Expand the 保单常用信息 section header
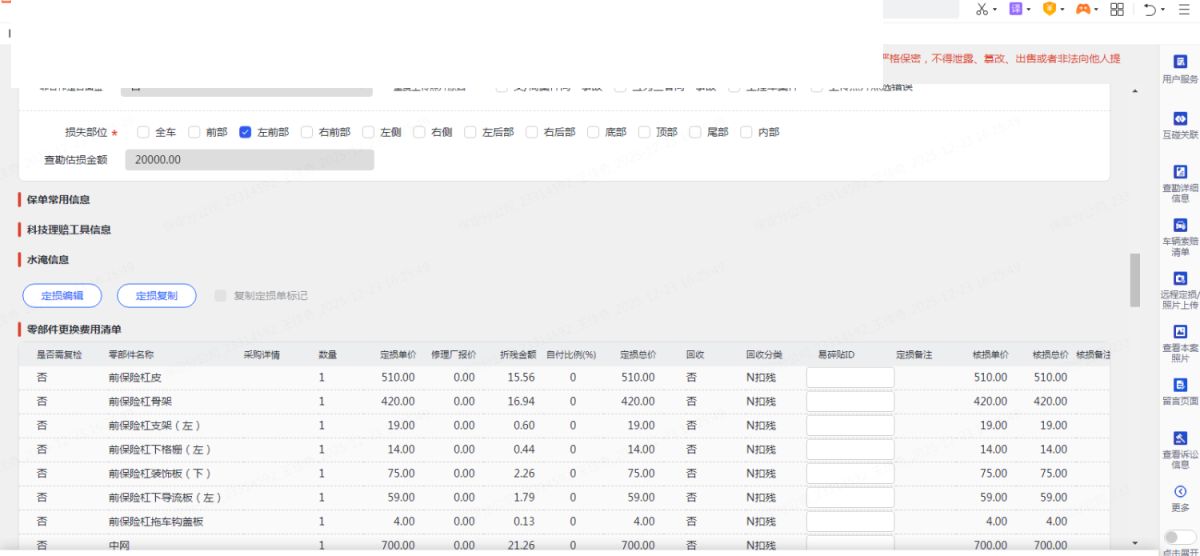This screenshot has width=1200, height=556. pyautogui.click(x=58, y=200)
